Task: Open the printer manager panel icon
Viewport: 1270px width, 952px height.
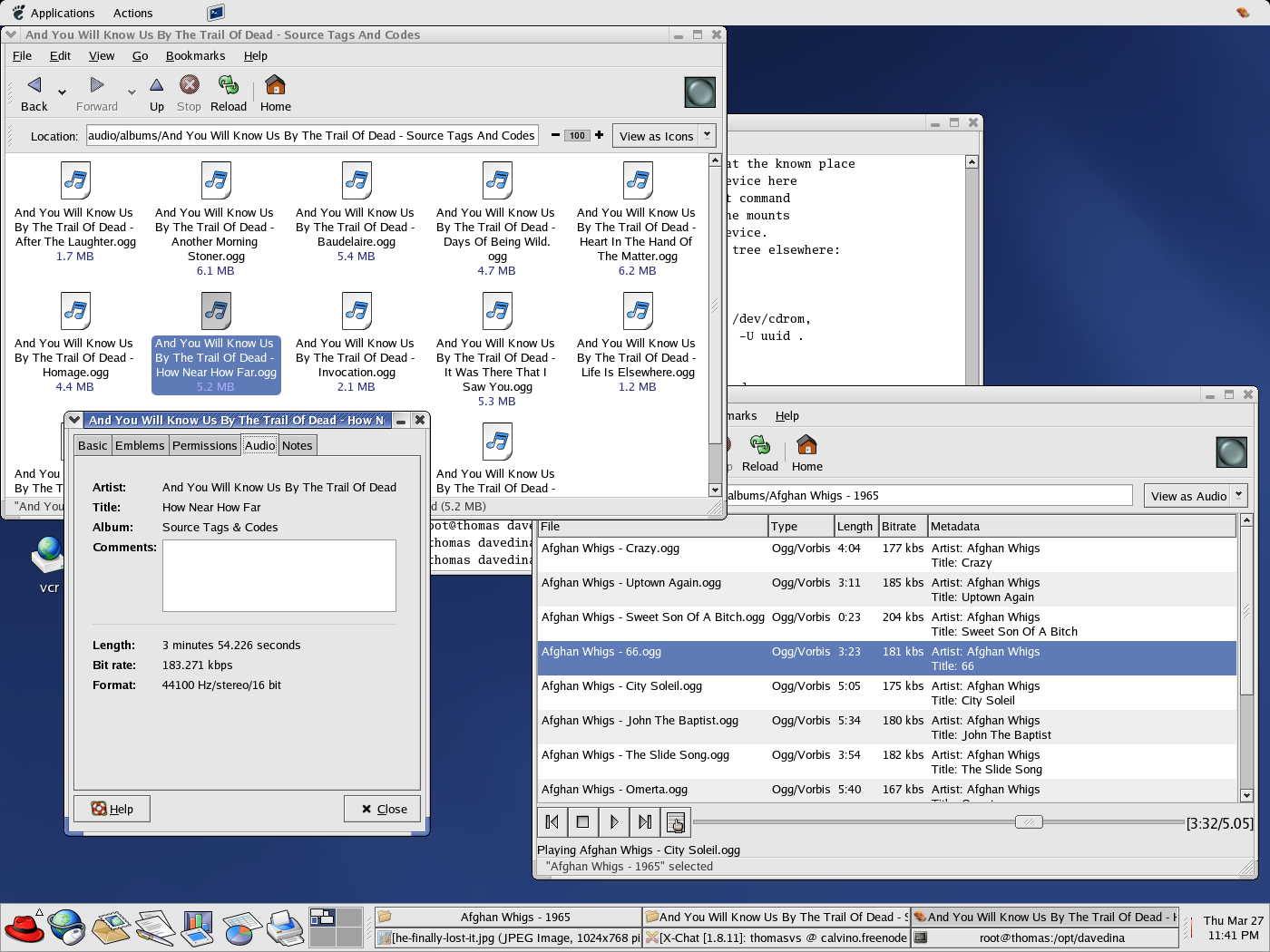Action: (x=285, y=927)
